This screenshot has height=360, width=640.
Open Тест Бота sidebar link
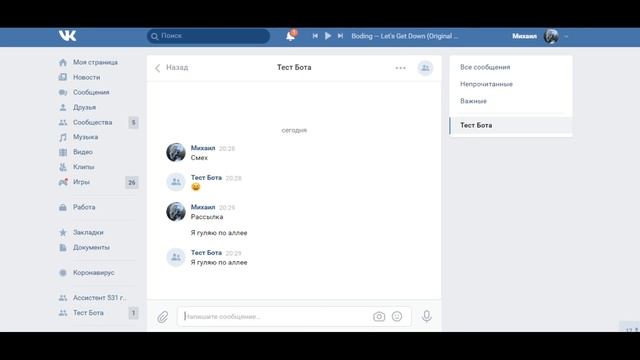[88, 313]
